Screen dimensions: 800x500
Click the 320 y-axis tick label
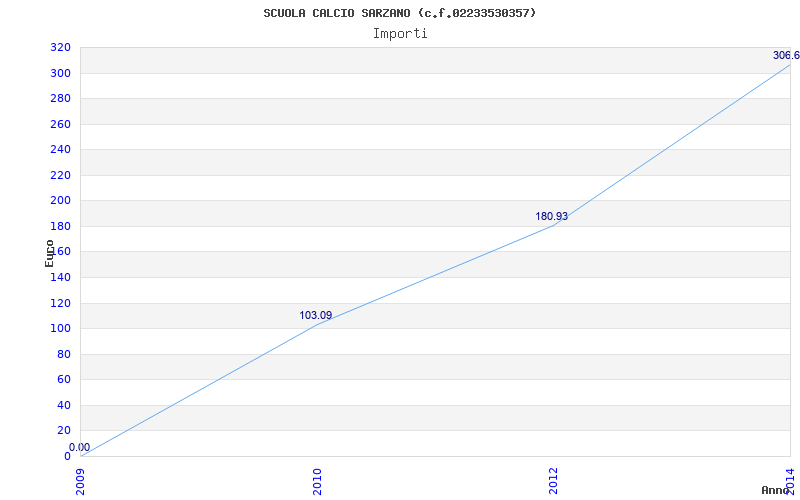(x=60, y=47)
